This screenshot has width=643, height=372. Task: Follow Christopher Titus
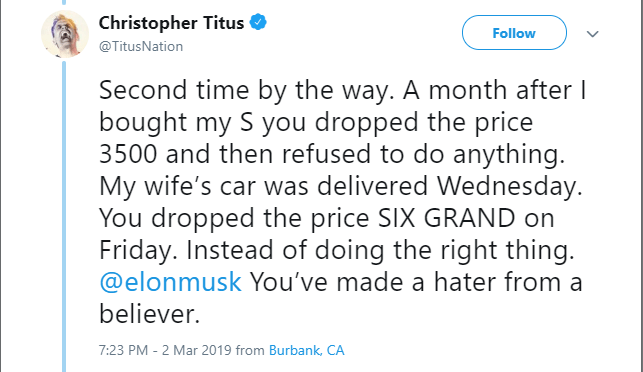click(x=514, y=33)
